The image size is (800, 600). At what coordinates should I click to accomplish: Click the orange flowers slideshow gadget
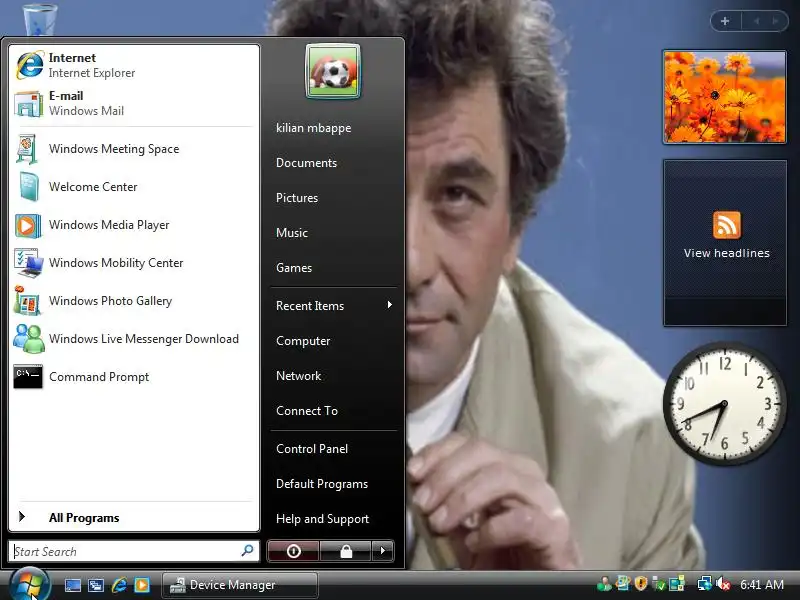pyautogui.click(x=724, y=97)
